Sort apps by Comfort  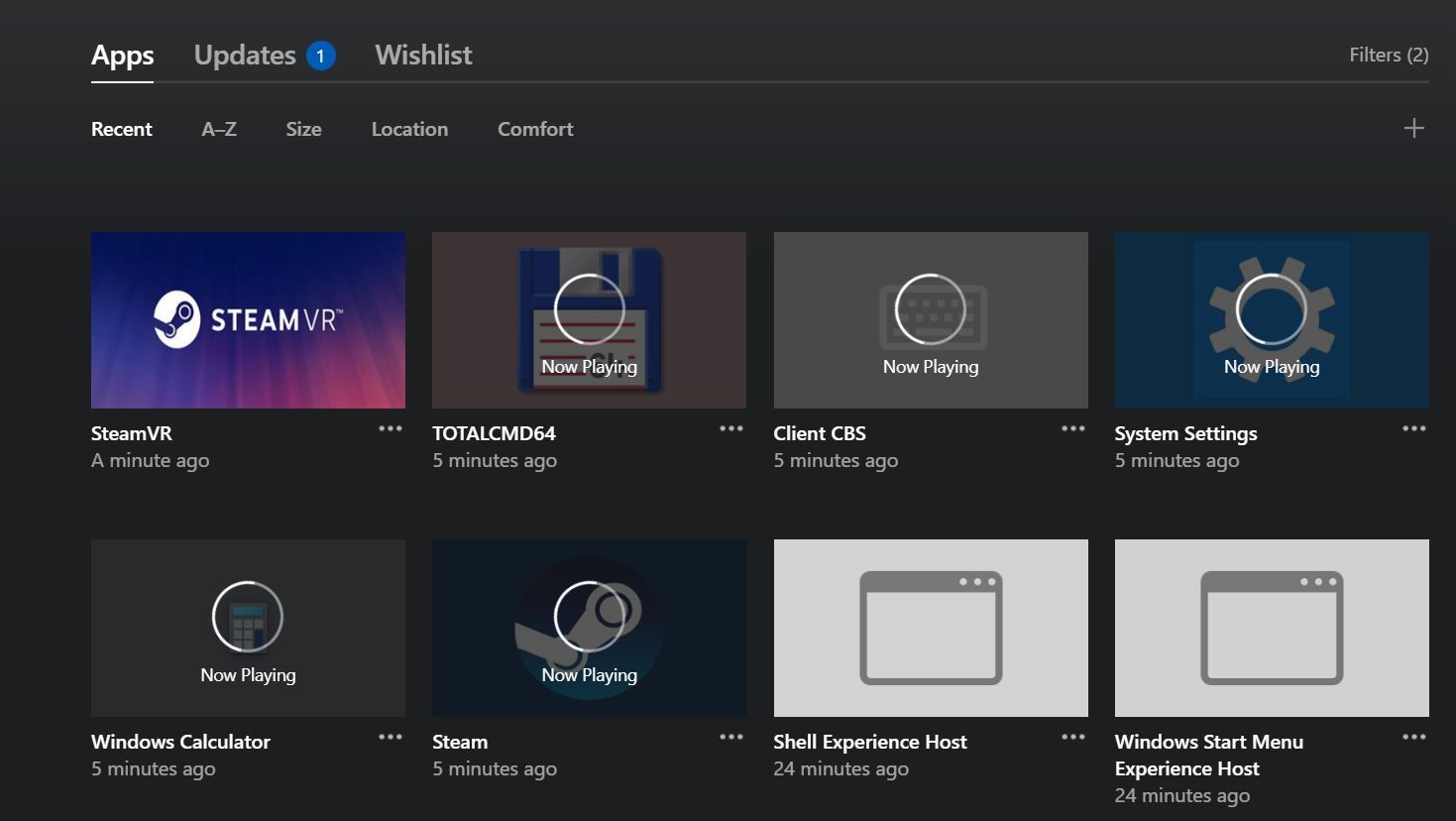pyautogui.click(x=535, y=129)
